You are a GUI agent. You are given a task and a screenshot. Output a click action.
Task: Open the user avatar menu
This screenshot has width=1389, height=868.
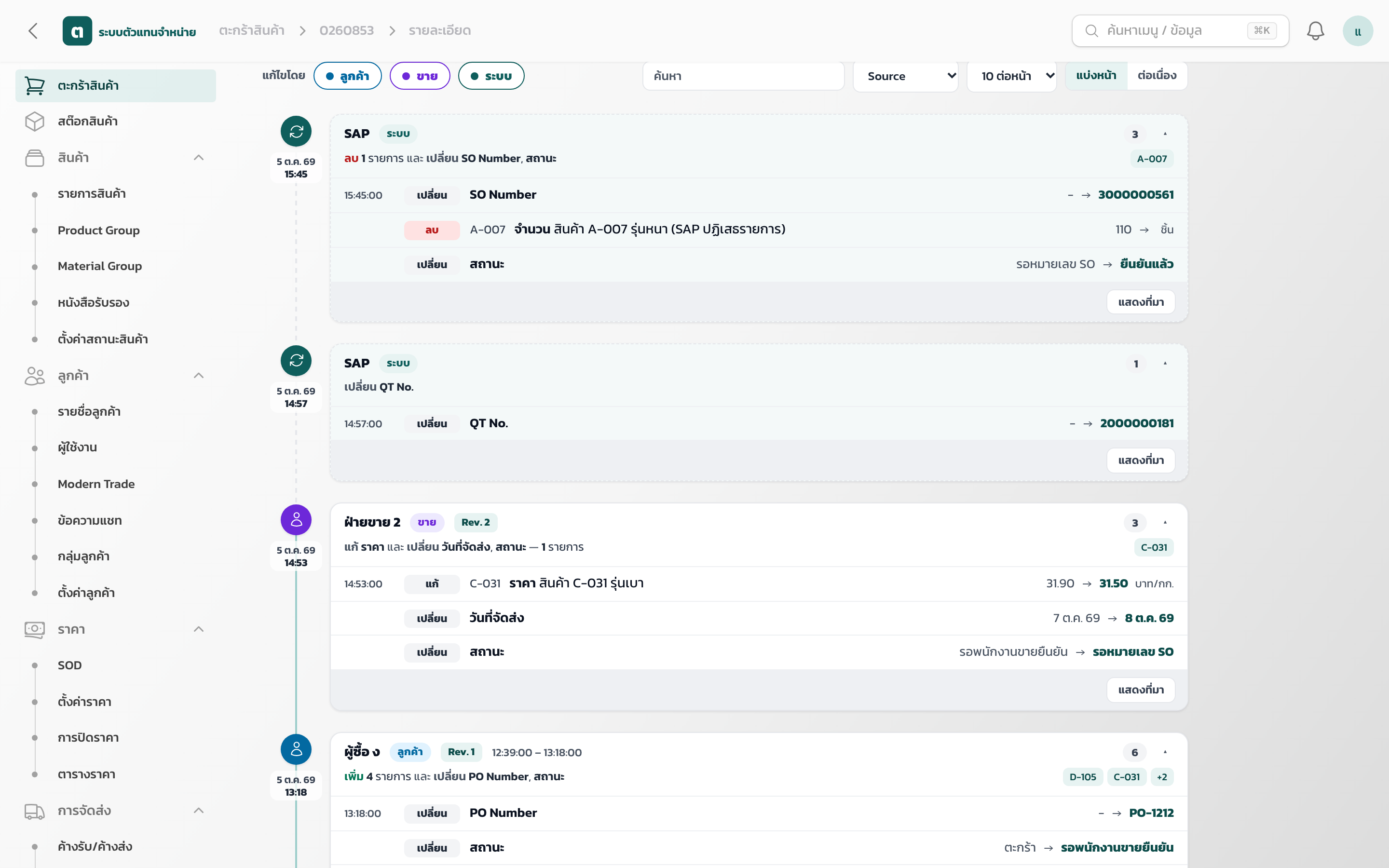pyautogui.click(x=1358, y=31)
